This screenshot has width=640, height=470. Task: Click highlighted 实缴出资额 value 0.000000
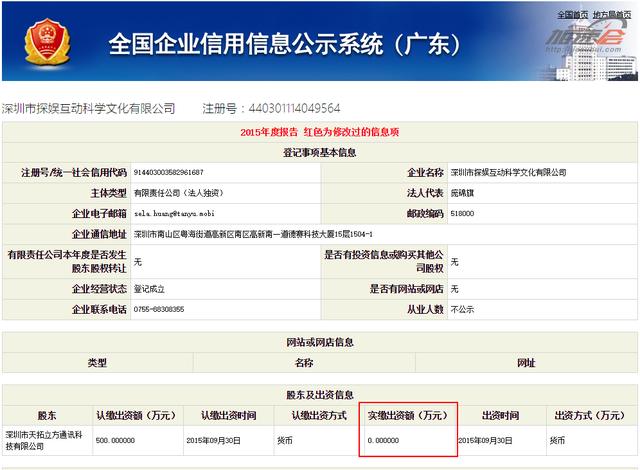pos(383,441)
